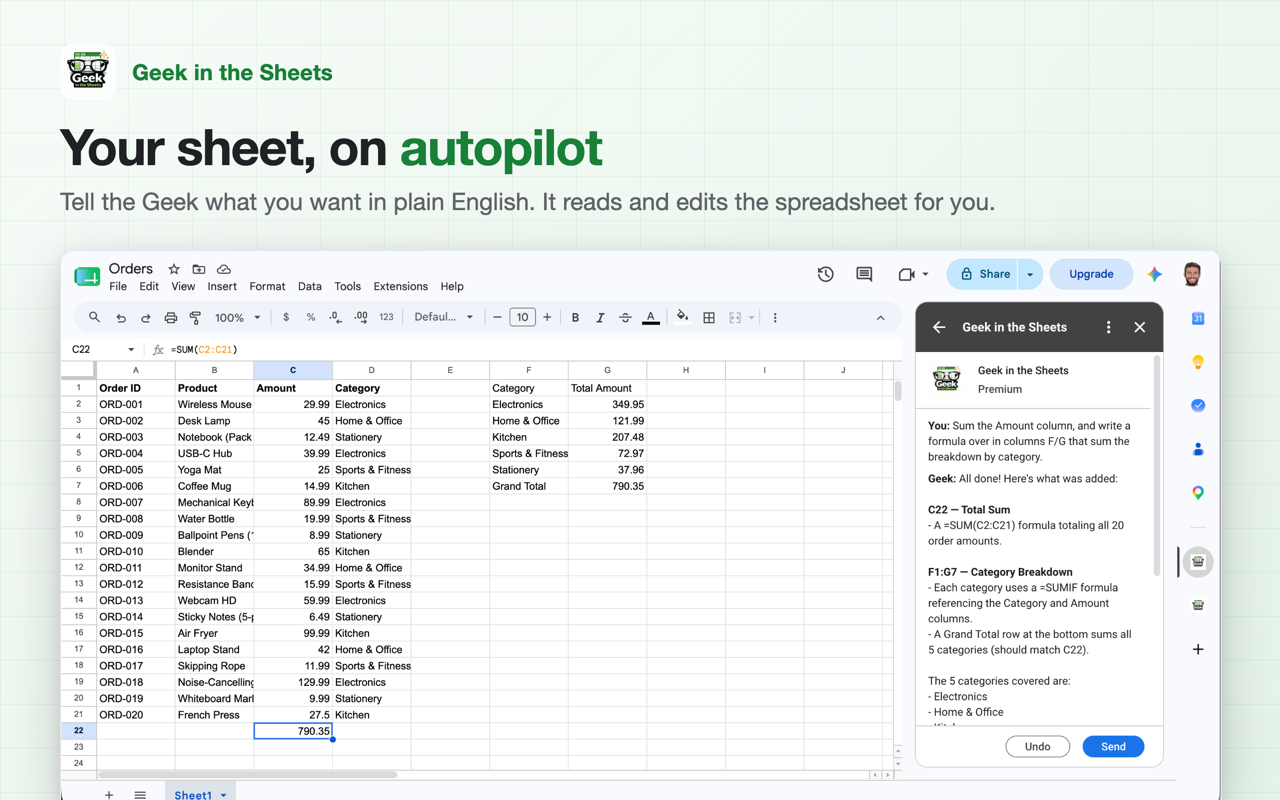The image size is (1280, 800).
Task: Open the zoom 100% dropdown
Action: [x=238, y=318]
